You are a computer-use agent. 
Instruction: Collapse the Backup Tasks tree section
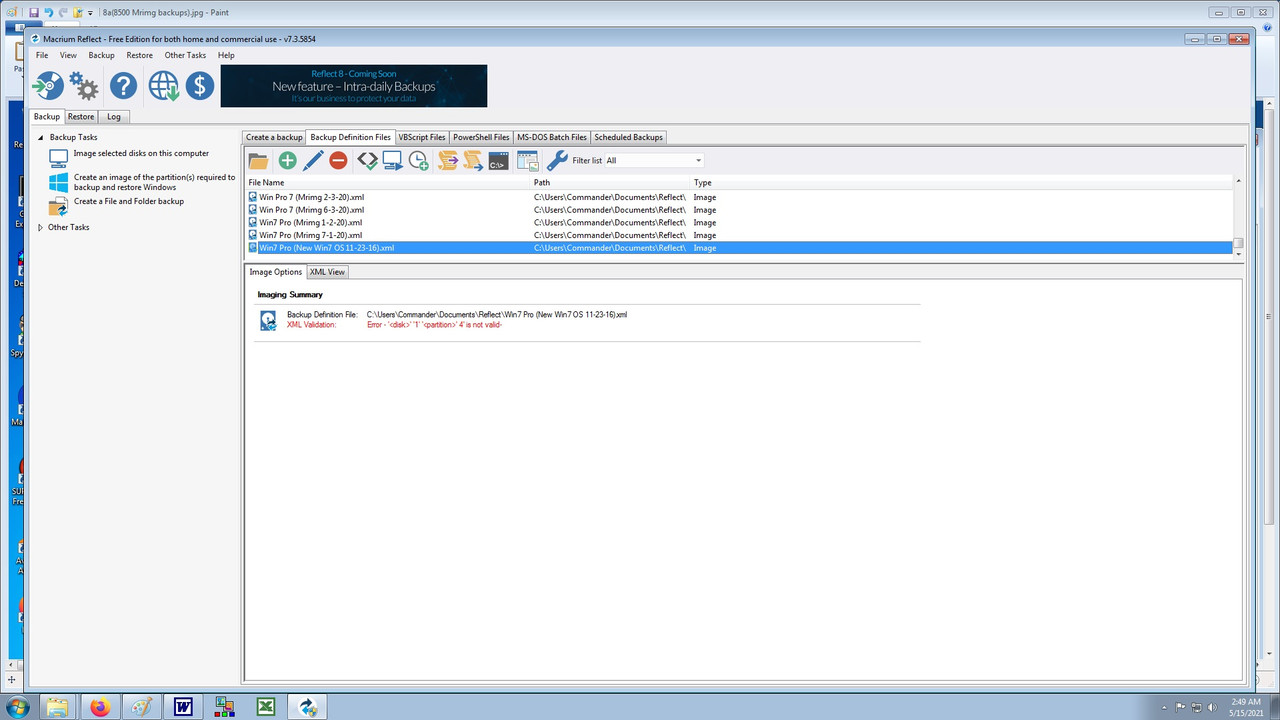(x=41, y=137)
